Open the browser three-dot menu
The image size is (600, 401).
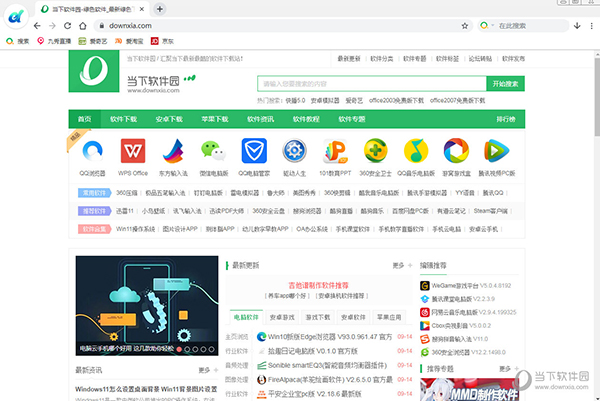[592, 26]
